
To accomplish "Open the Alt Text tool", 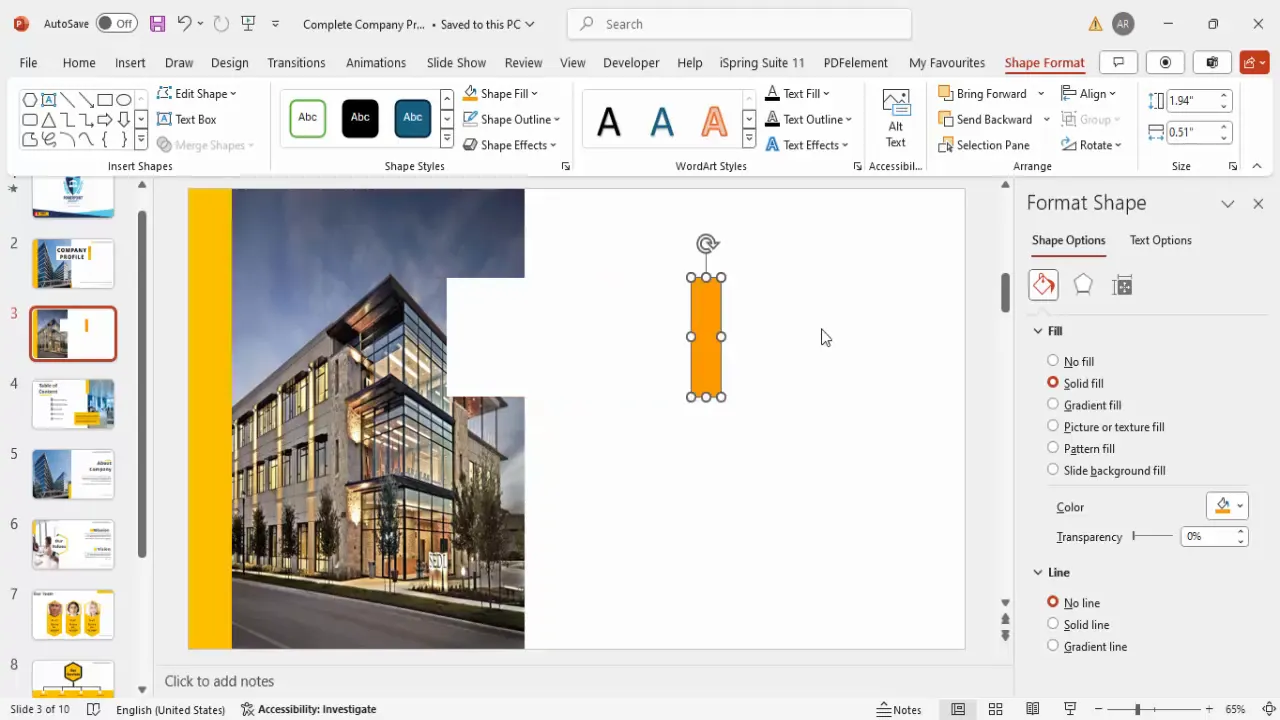I will [896, 118].
